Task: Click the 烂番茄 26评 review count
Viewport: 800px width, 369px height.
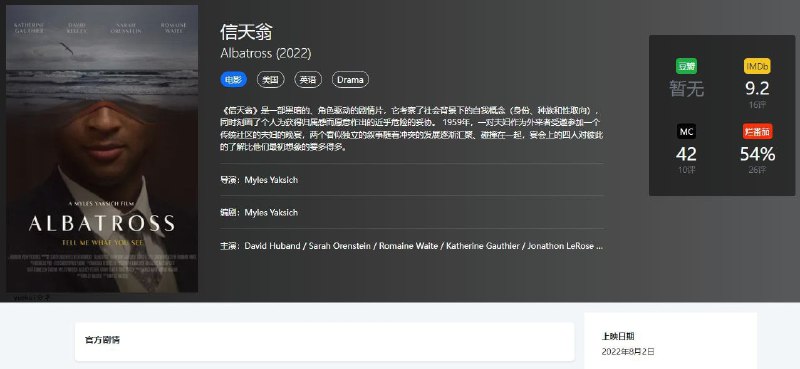Action: coord(758,170)
